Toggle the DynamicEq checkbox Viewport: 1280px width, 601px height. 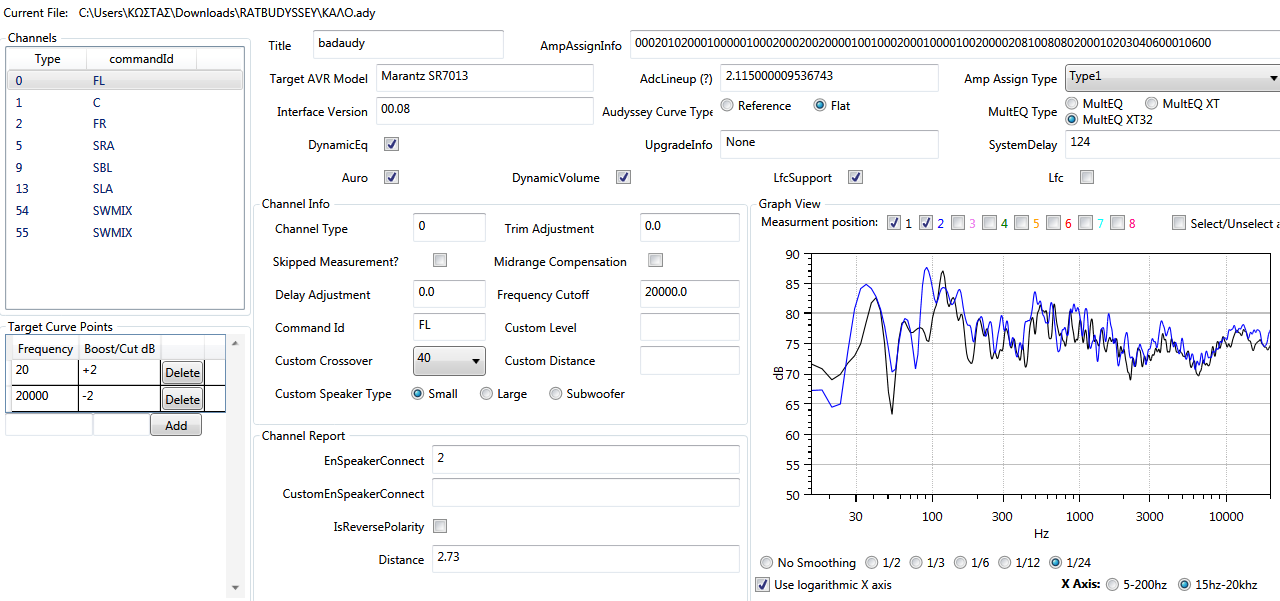pyautogui.click(x=392, y=145)
